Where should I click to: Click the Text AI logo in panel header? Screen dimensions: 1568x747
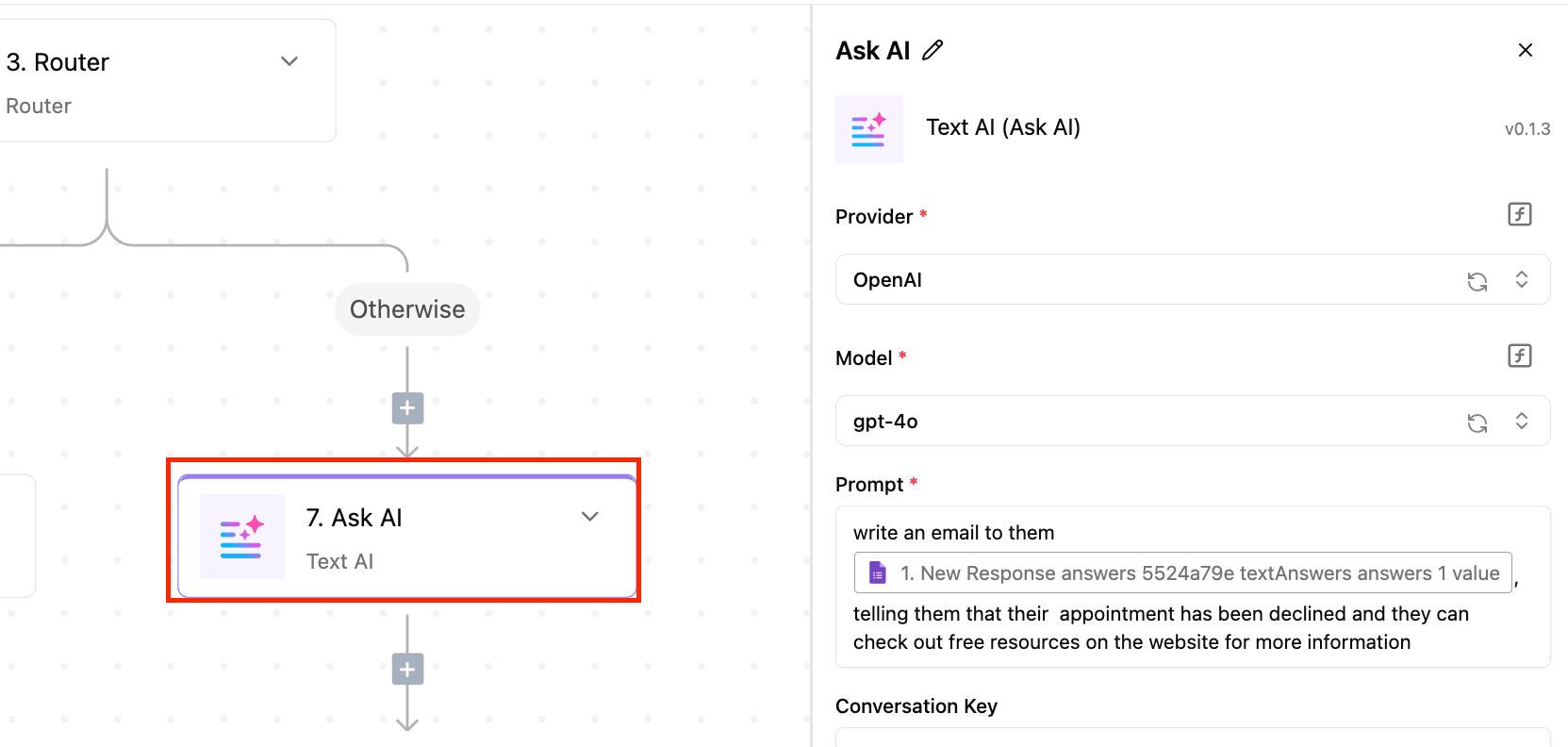click(868, 129)
